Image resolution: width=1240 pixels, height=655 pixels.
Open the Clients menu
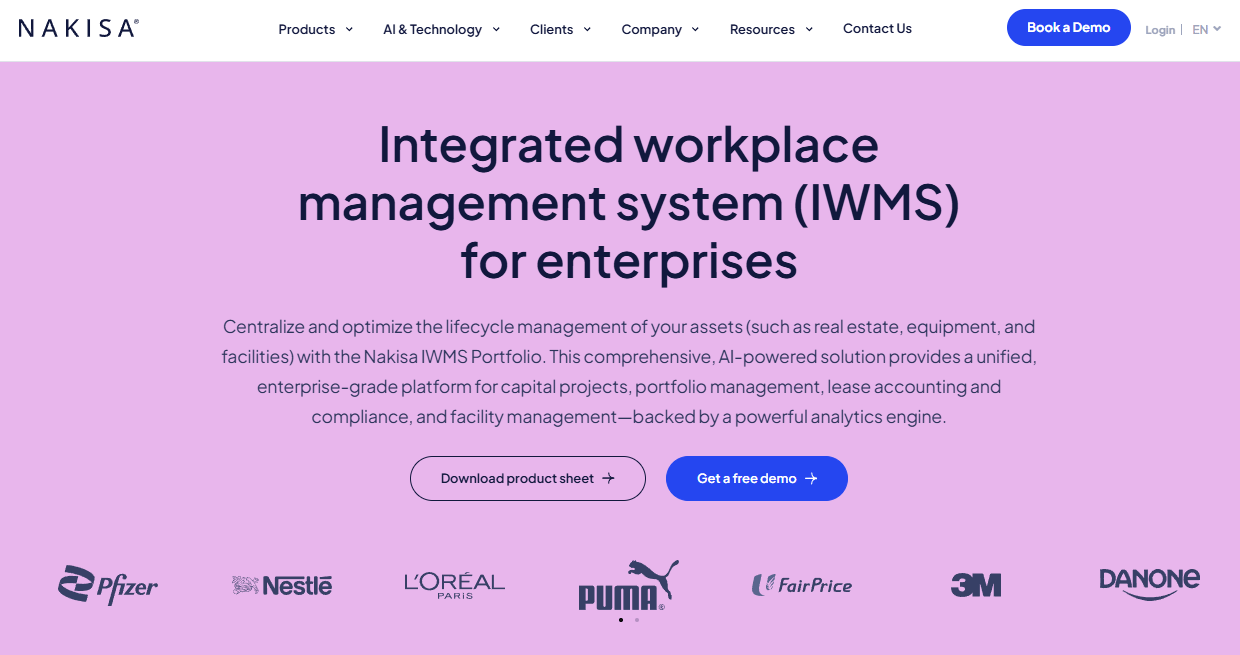[561, 29]
